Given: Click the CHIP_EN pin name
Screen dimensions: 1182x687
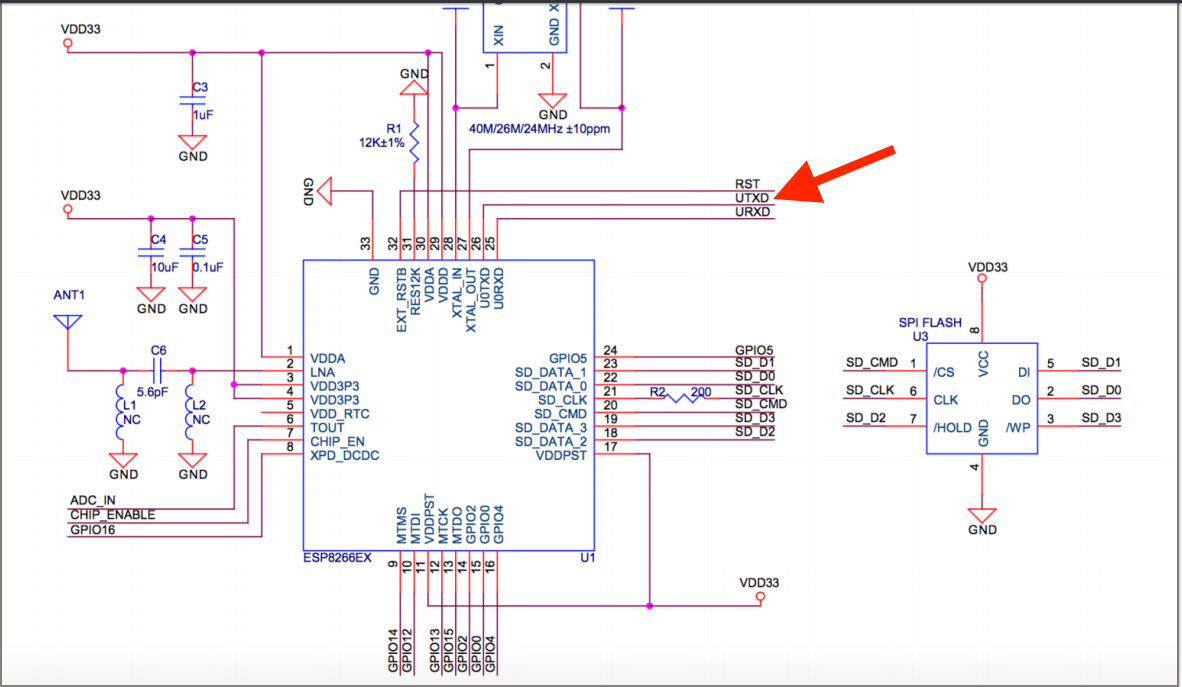Looking at the screenshot, I should tap(337, 442).
